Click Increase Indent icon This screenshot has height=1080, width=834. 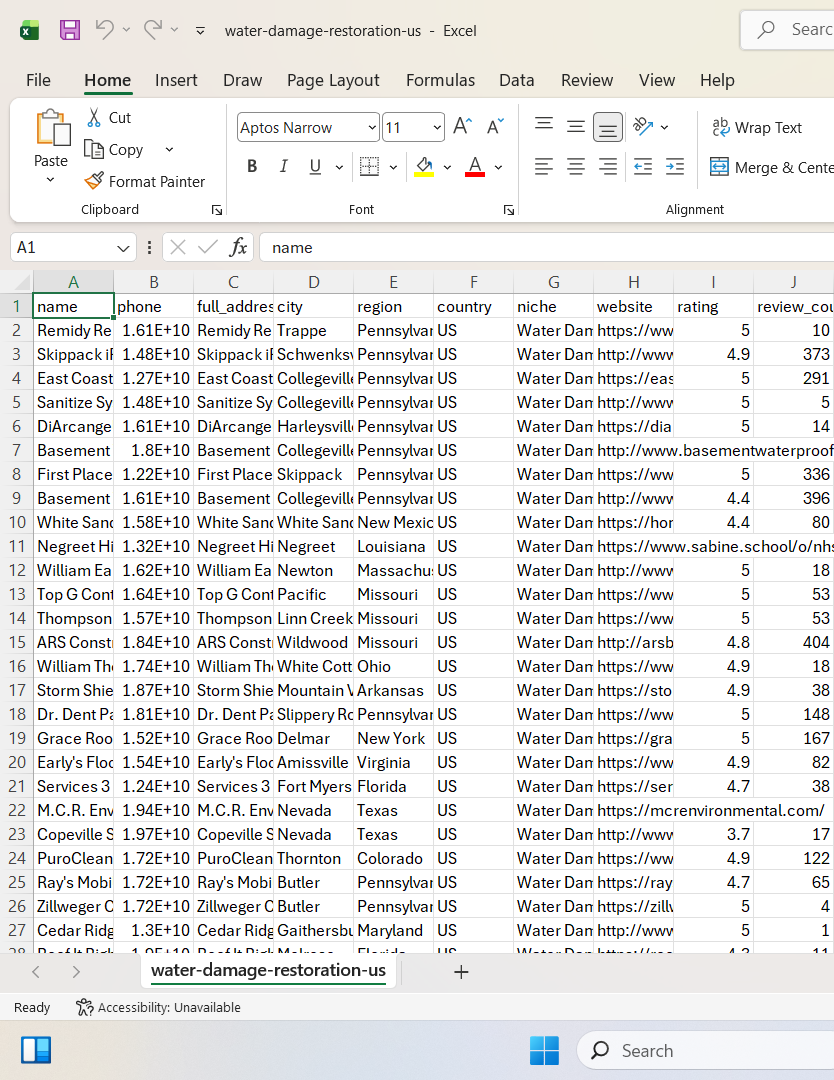click(675, 167)
